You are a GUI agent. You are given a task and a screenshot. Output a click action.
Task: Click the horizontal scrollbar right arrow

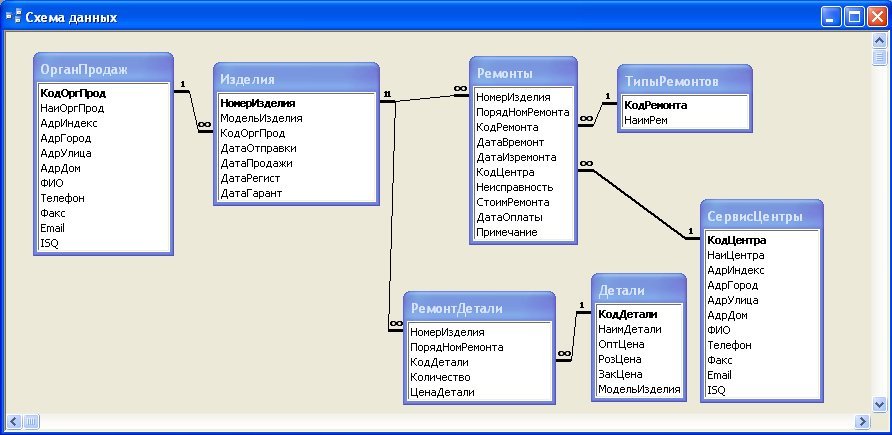coord(863,420)
